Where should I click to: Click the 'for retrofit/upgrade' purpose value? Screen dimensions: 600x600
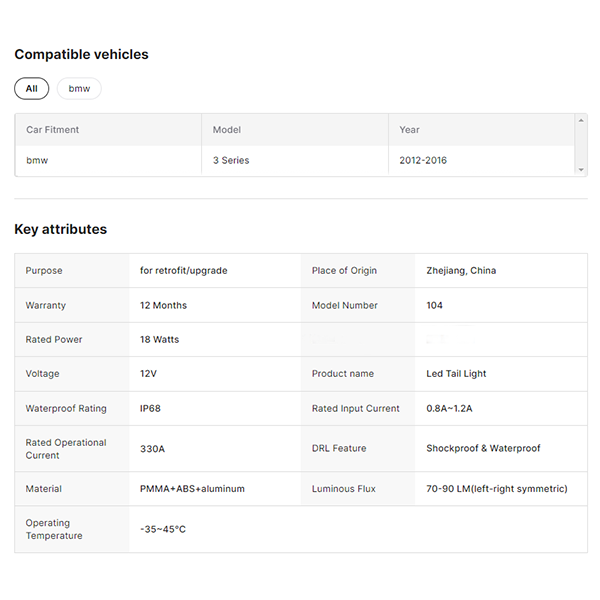184,271
